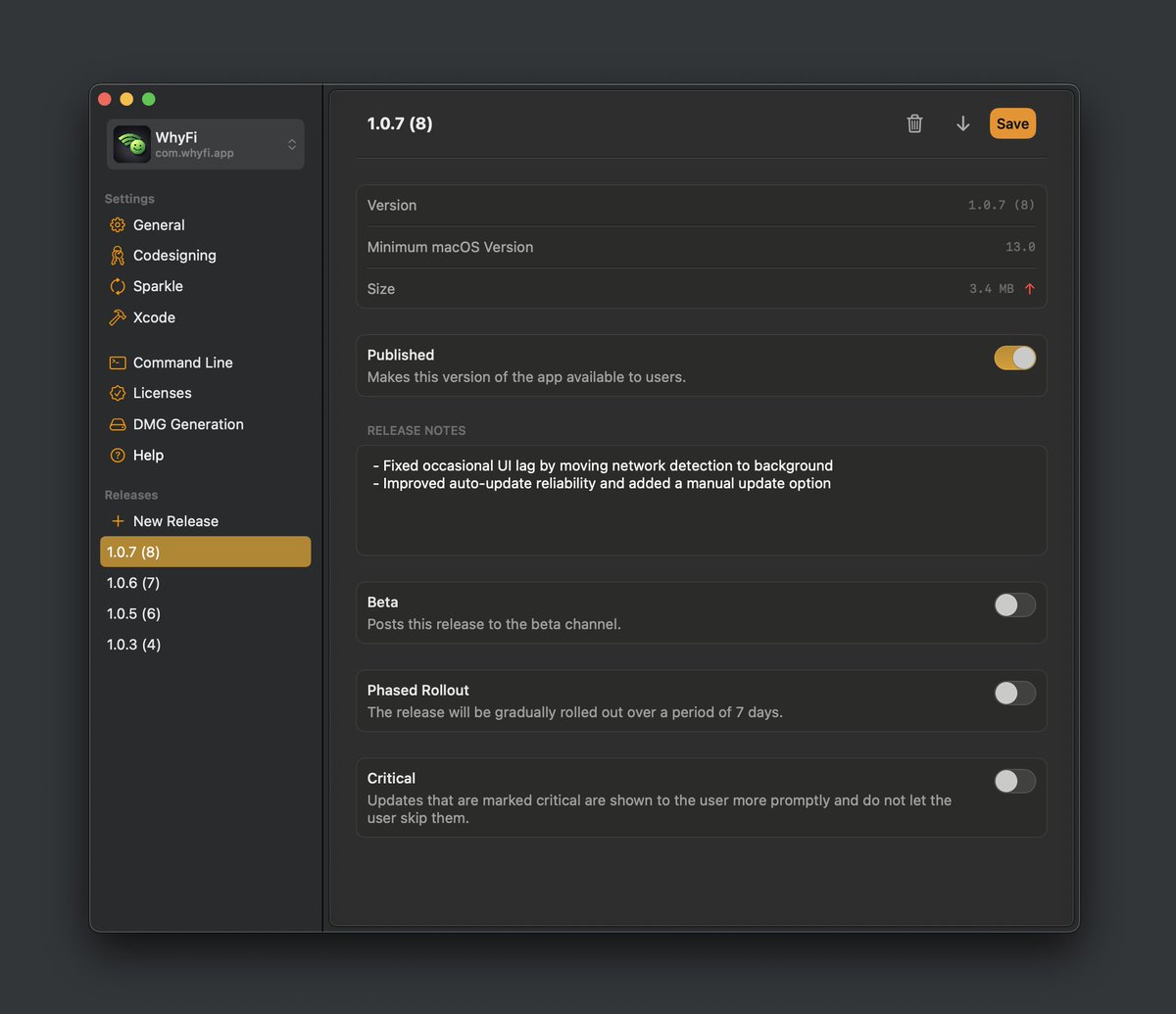Enable the Beta channel toggle
Screen dimensions: 1176x1014
pos(1014,604)
